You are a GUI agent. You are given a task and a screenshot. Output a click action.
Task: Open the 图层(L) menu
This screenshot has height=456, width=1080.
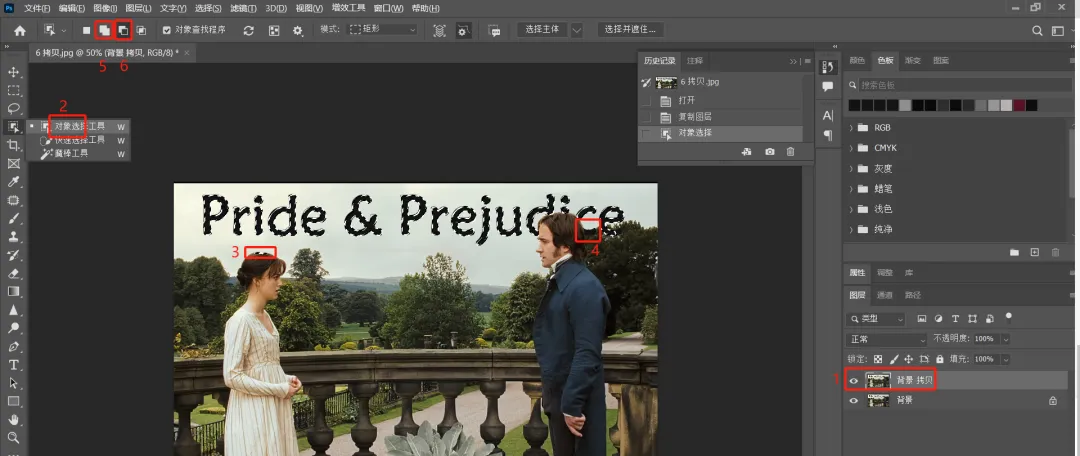pyautogui.click(x=139, y=8)
